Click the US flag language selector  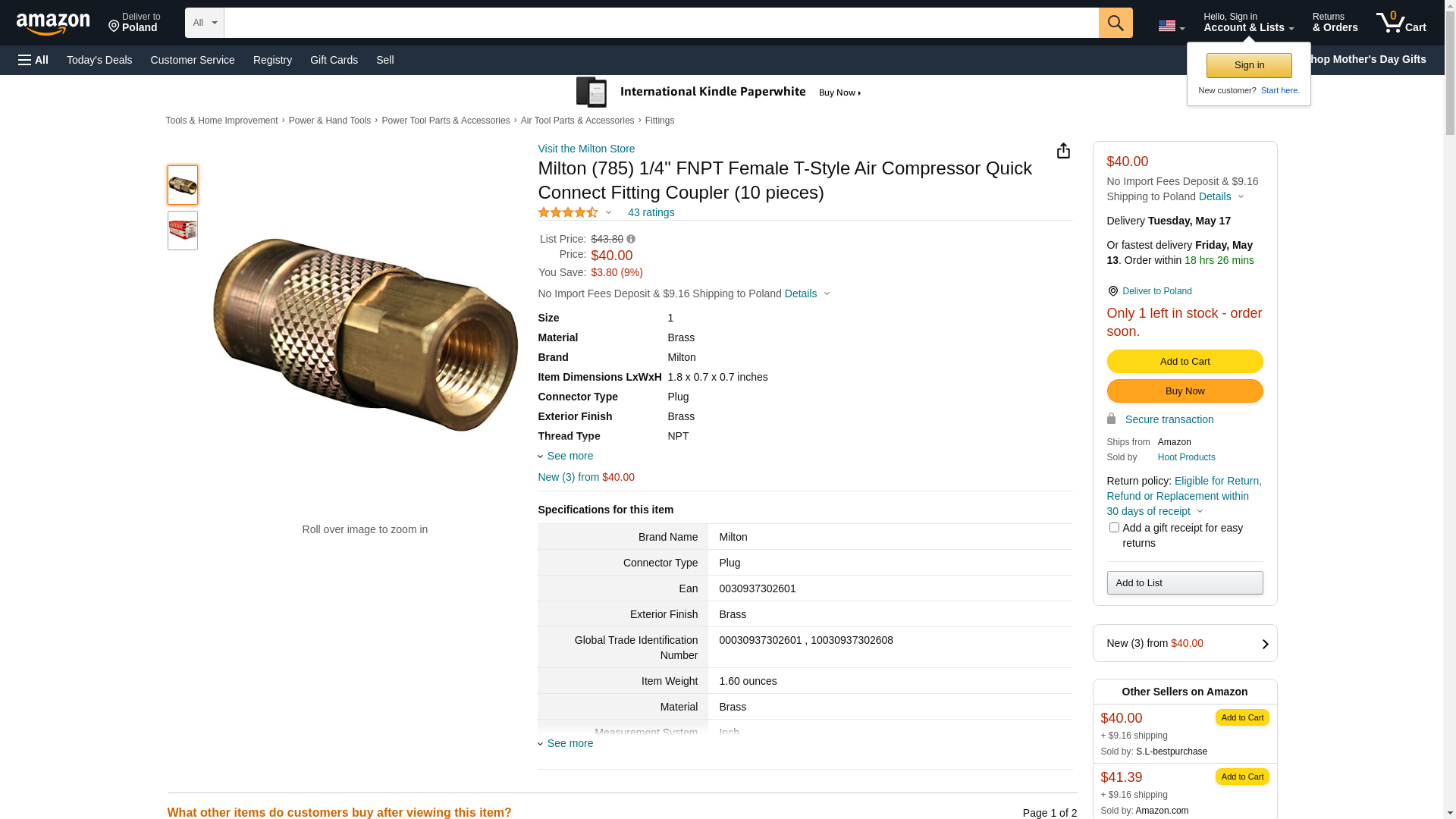coord(1170,26)
